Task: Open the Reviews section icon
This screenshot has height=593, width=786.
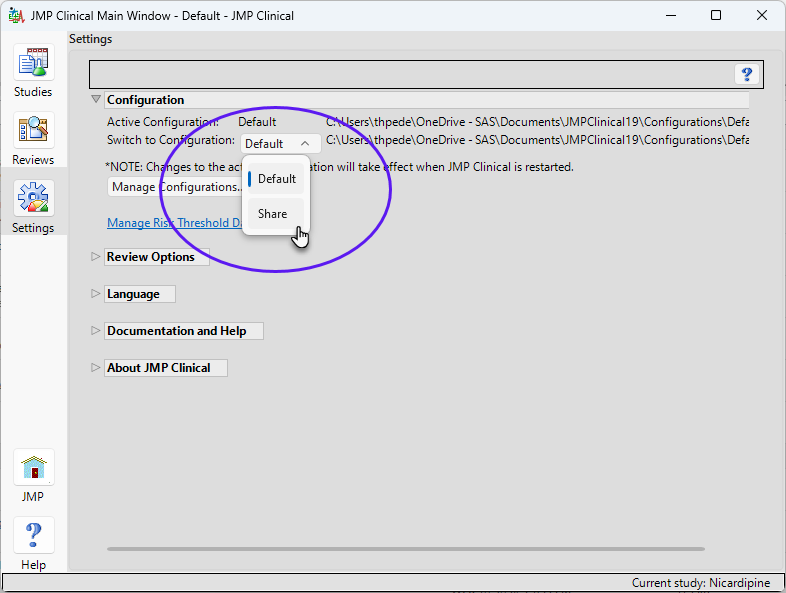Action: [x=33, y=131]
